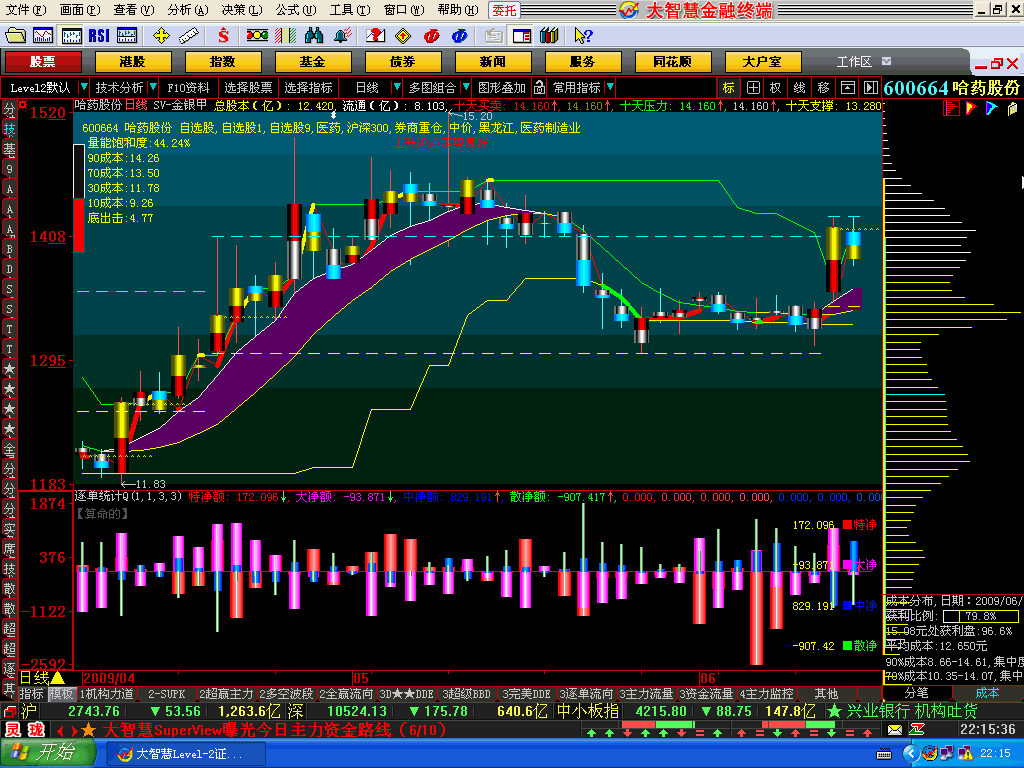Click the traffic light signal icon
Viewport: 1024px width, 768px height.
[257, 35]
